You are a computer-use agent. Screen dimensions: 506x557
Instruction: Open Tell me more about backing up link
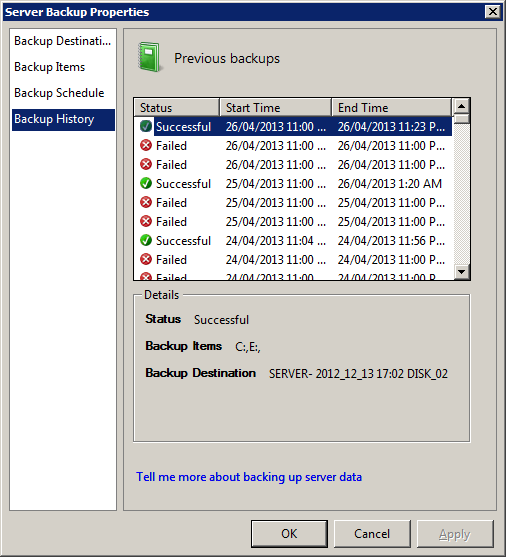(x=249, y=477)
